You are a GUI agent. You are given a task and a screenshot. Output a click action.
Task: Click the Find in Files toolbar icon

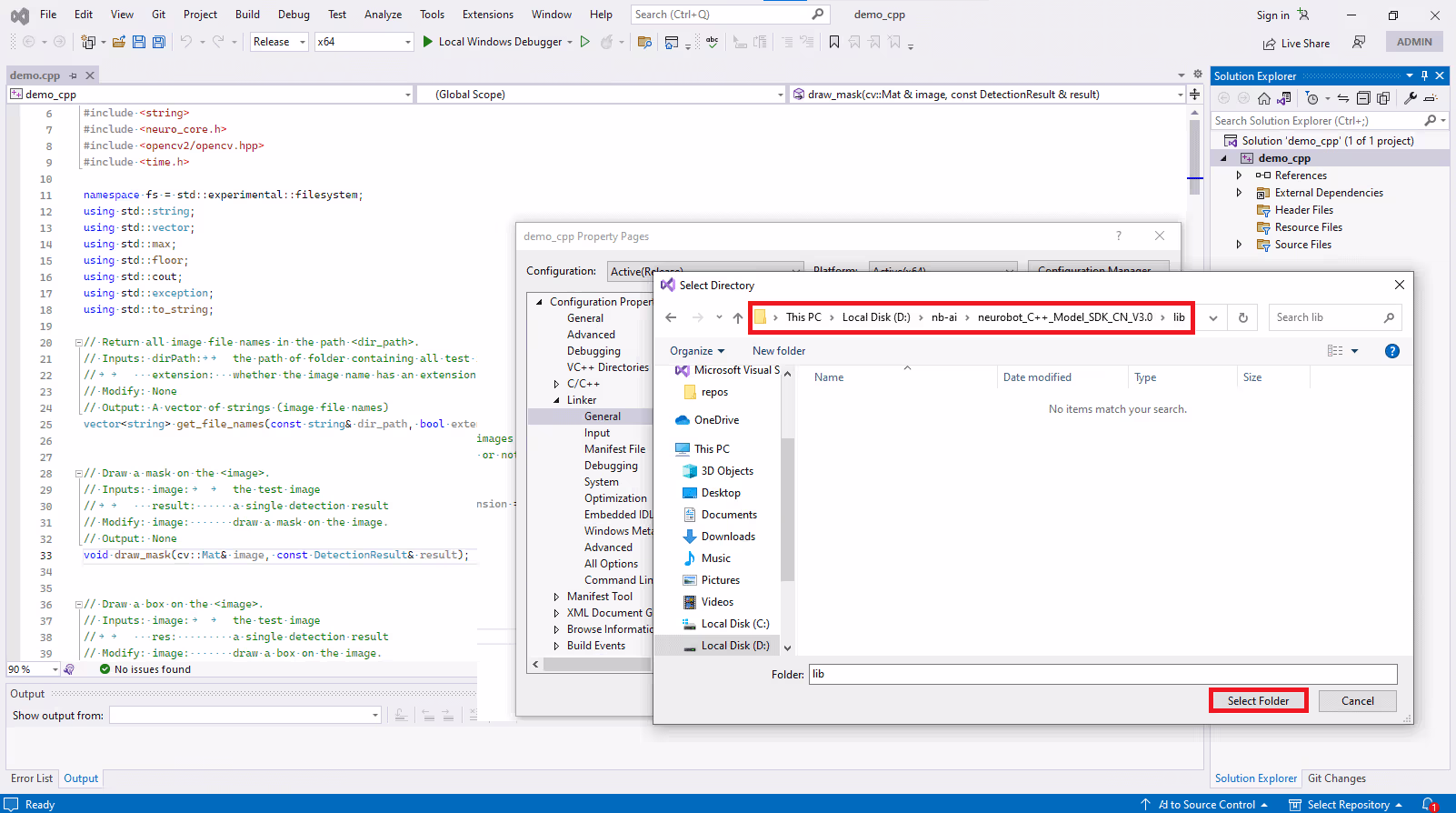pos(644,42)
